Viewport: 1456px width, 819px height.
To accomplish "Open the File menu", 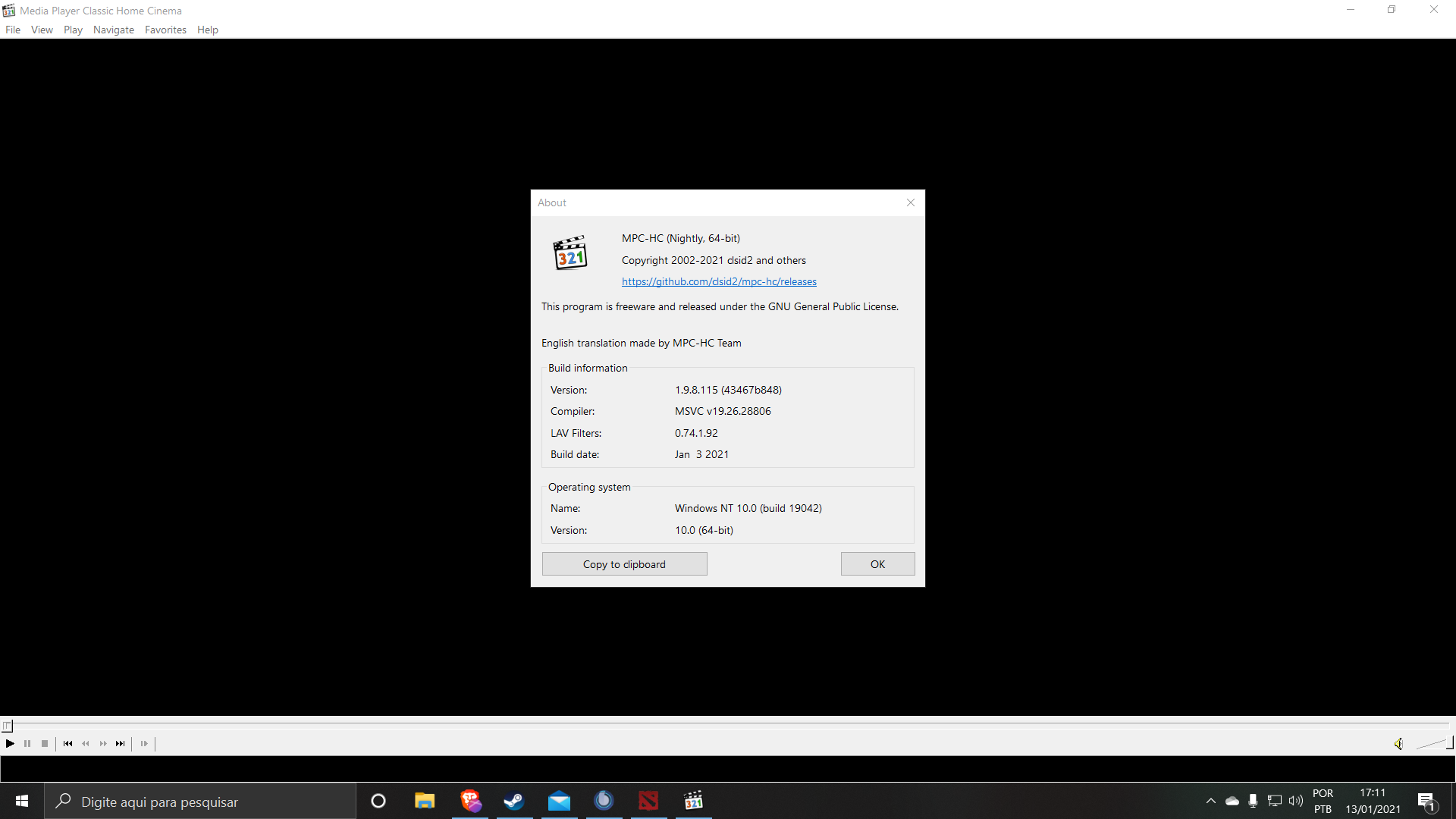I will click(13, 30).
